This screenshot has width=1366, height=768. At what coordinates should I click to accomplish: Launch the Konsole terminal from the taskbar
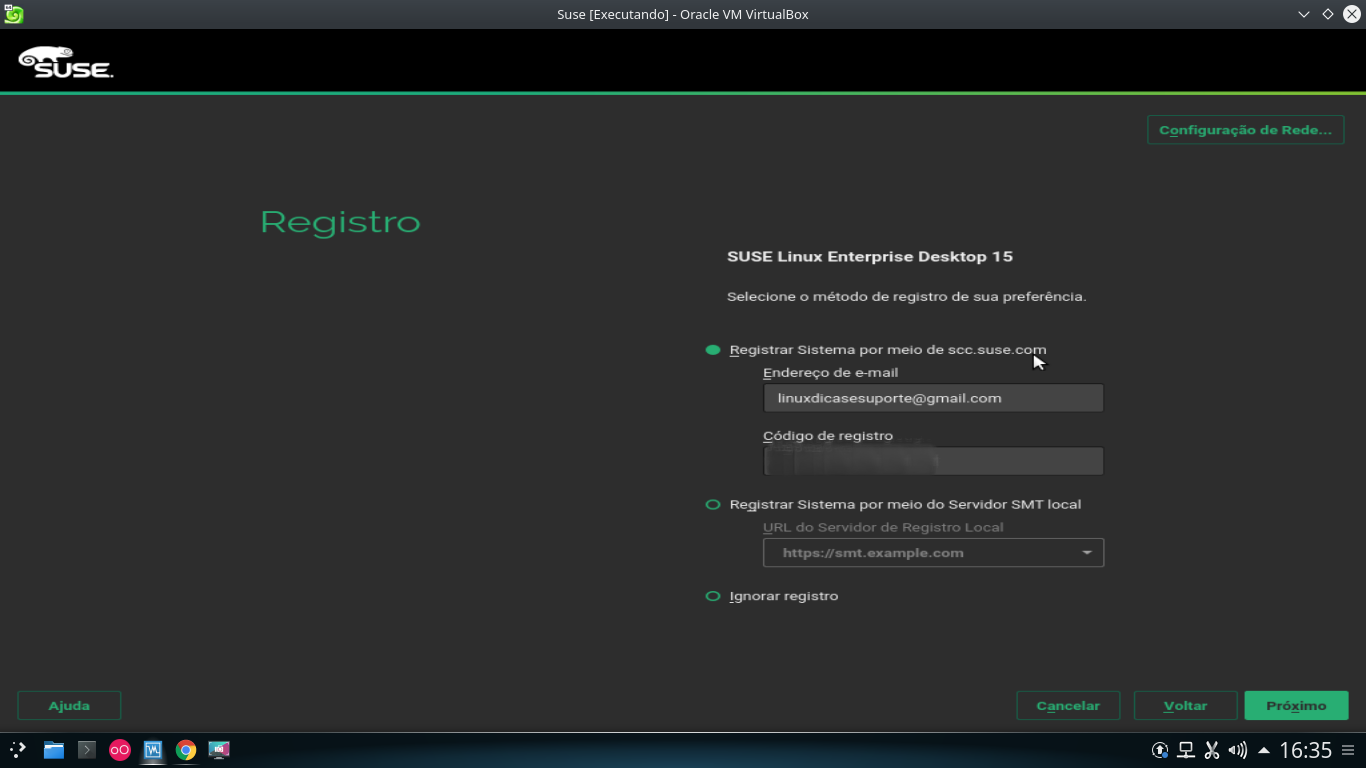pyautogui.click(x=86, y=750)
